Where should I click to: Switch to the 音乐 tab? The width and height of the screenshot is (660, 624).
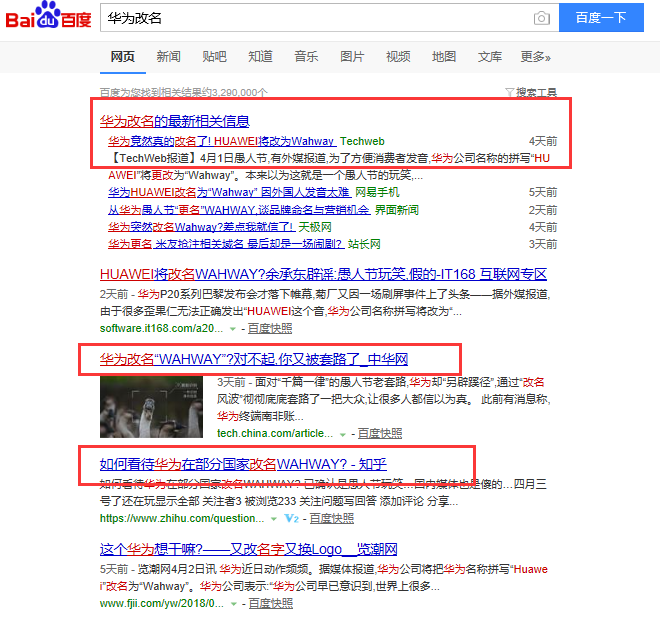pyautogui.click(x=306, y=56)
